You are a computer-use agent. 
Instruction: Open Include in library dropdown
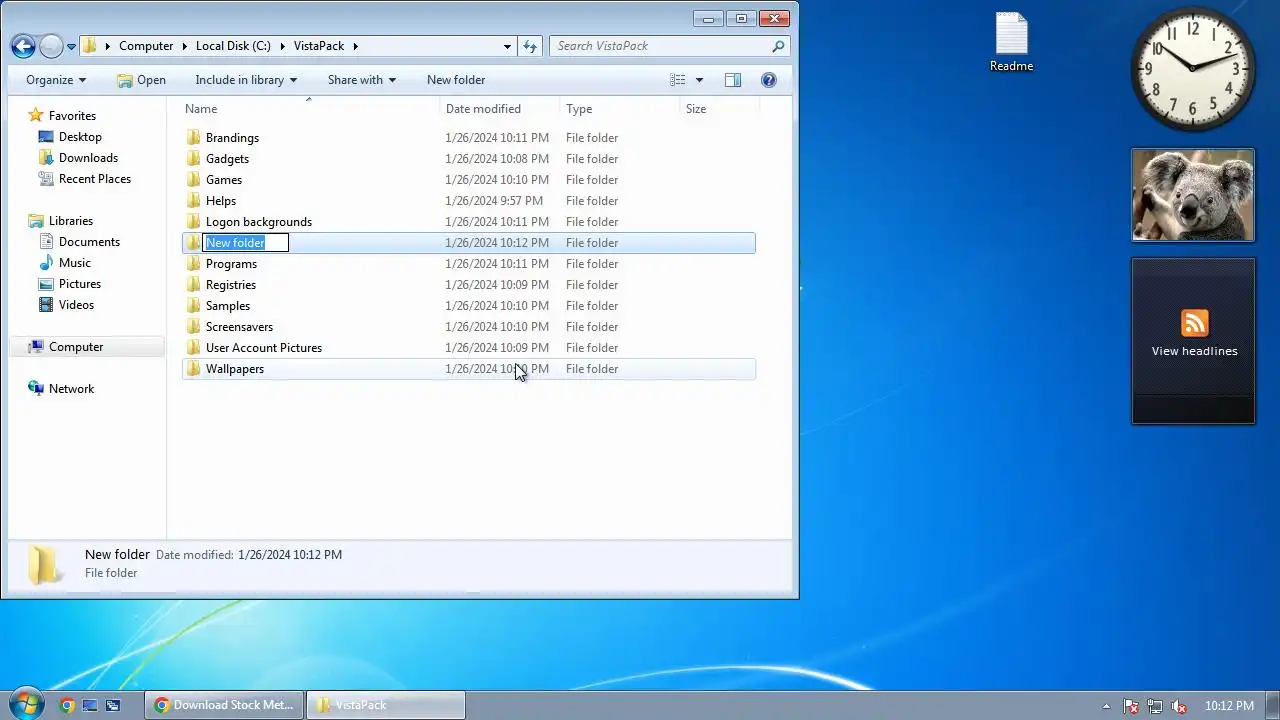click(x=246, y=80)
